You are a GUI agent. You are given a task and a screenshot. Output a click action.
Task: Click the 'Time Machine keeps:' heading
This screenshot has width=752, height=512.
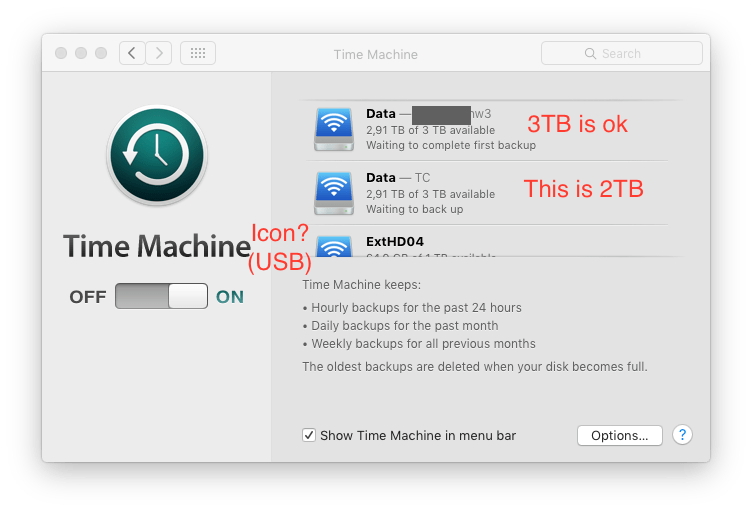click(362, 285)
